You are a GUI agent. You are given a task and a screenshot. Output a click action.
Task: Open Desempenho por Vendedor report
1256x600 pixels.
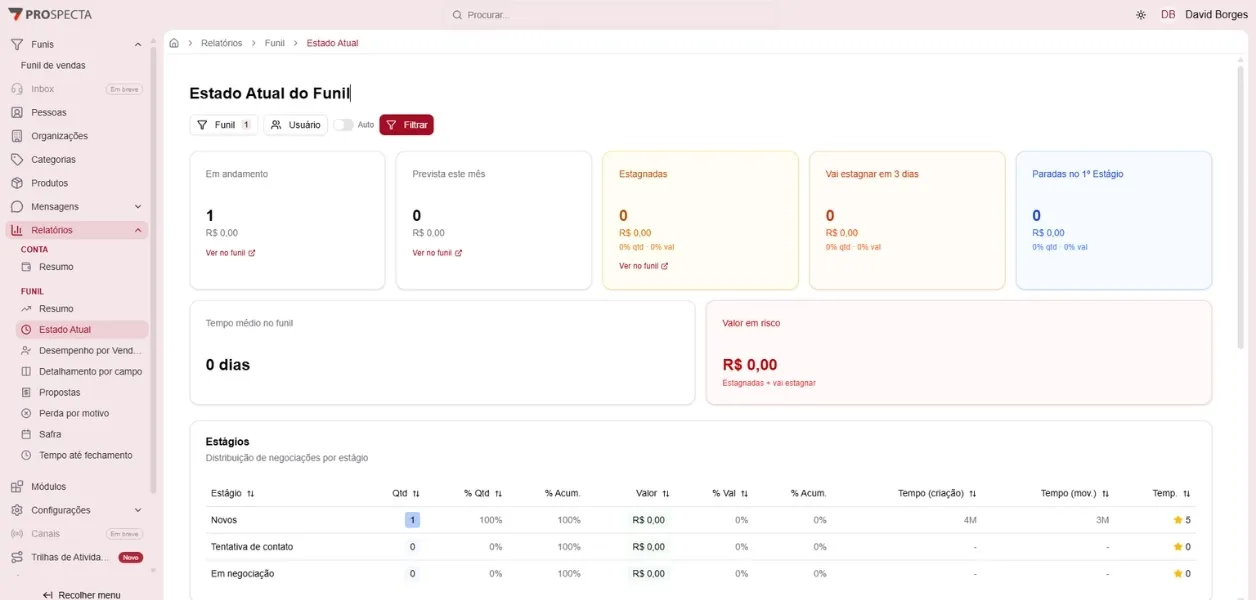click(x=83, y=351)
